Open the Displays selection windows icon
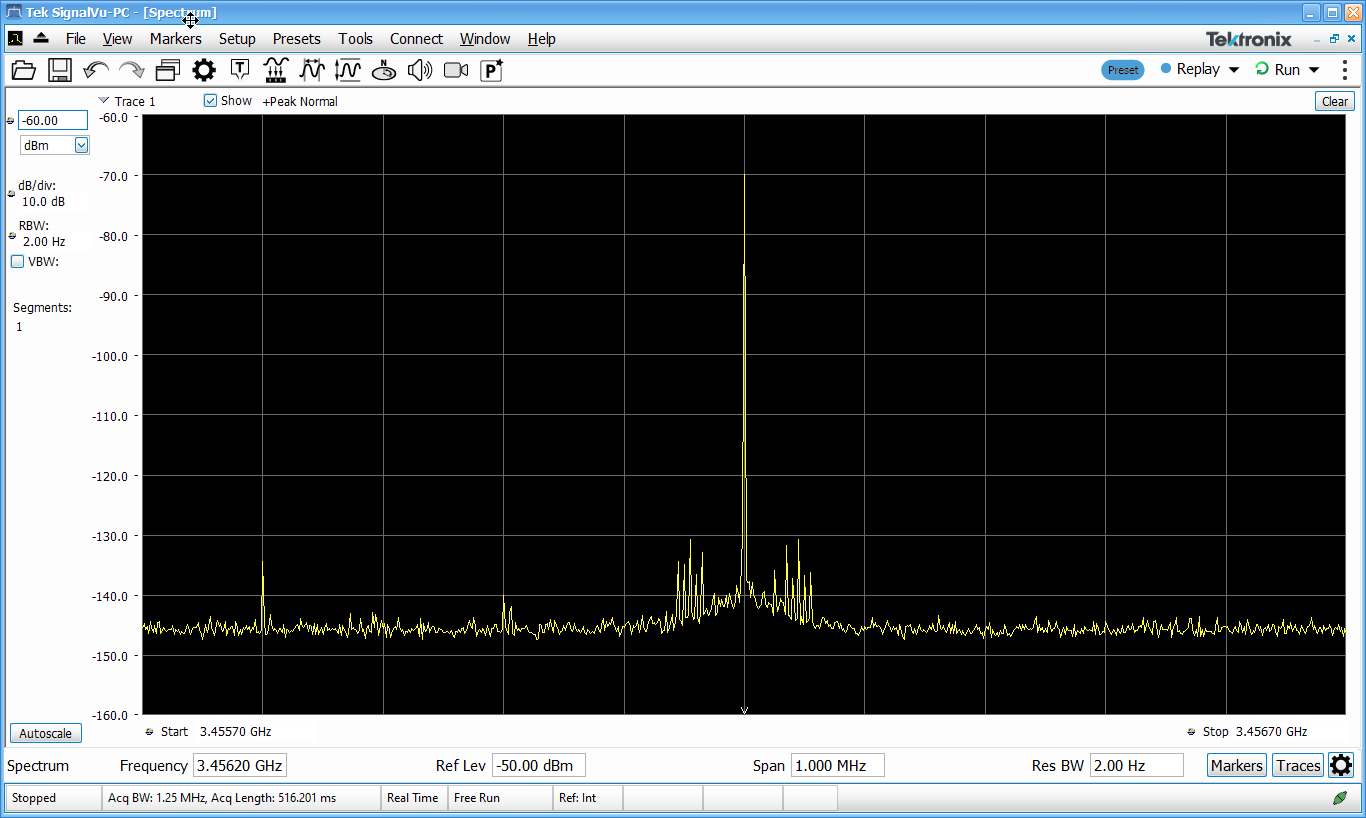1366x818 pixels. point(167,70)
